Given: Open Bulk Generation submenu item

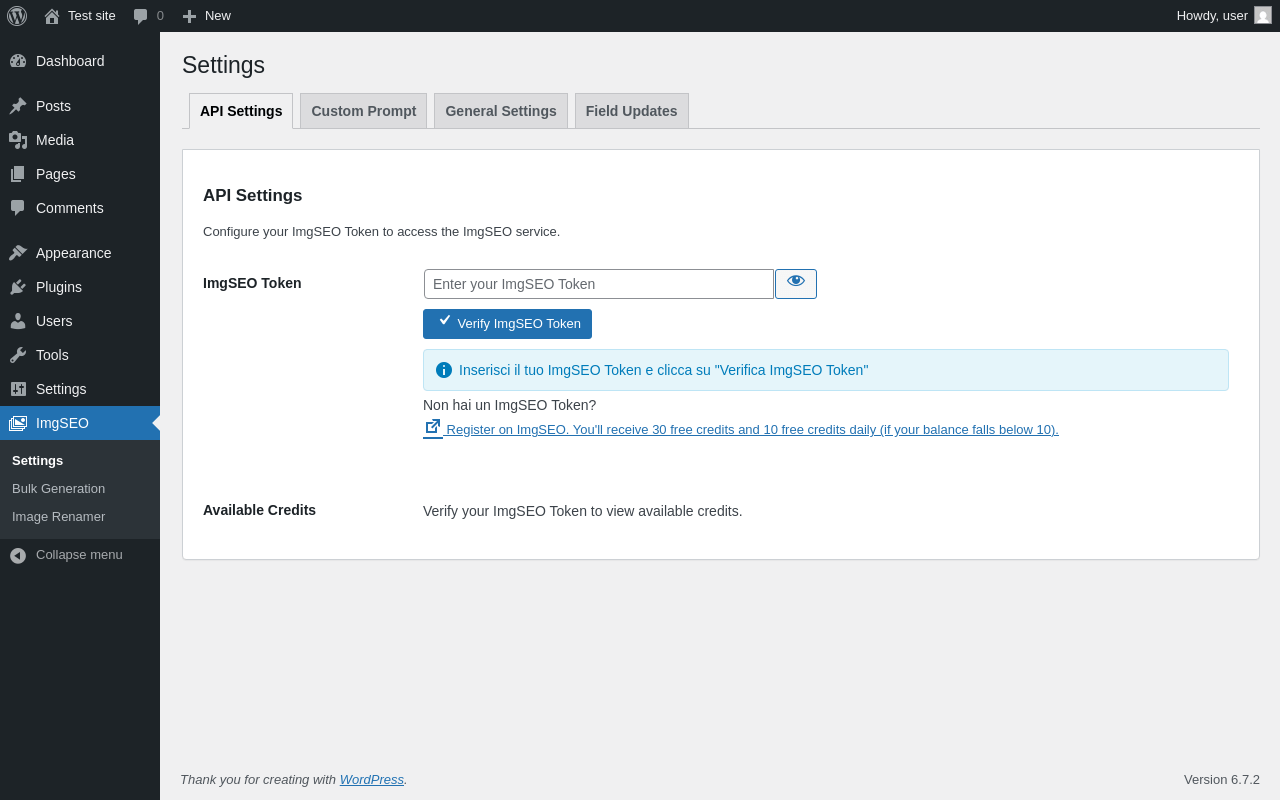Looking at the screenshot, I should tap(58, 489).
